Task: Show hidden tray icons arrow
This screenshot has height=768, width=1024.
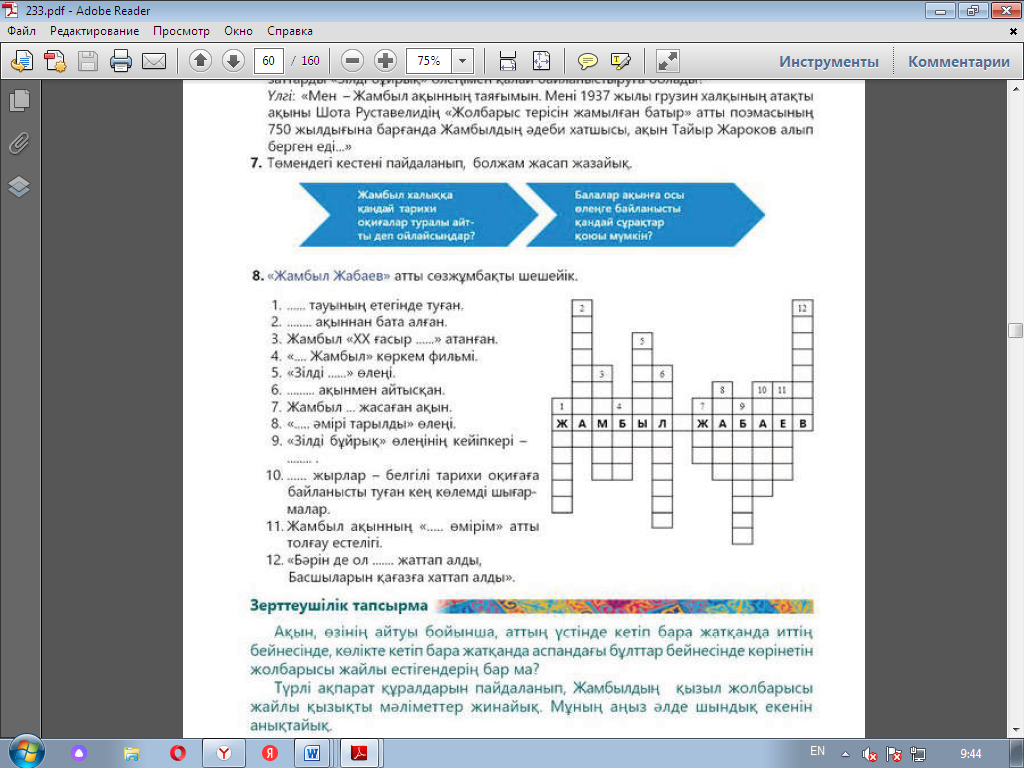Action: pyautogui.click(x=846, y=754)
